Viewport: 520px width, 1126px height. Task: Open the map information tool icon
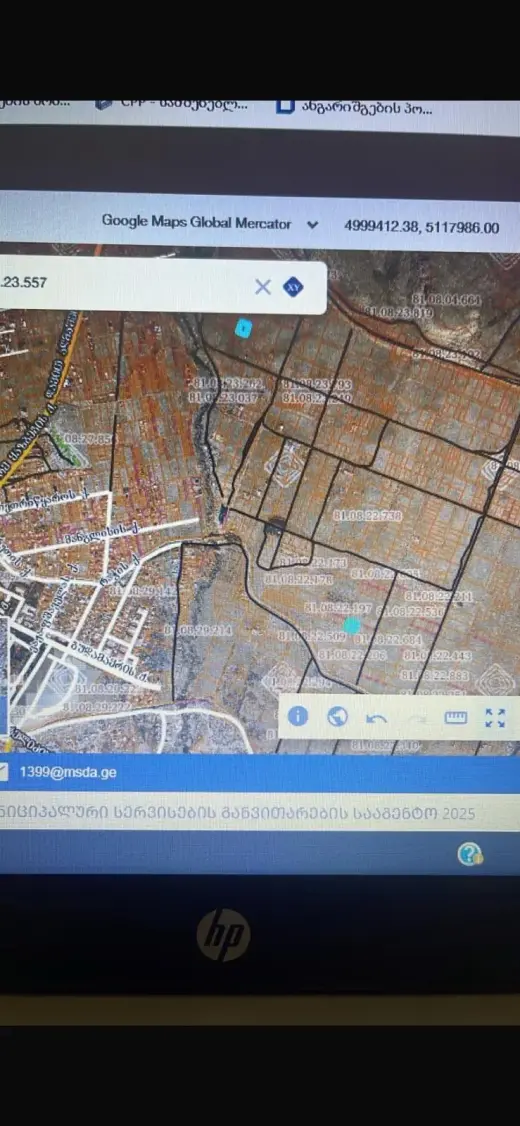click(x=297, y=716)
